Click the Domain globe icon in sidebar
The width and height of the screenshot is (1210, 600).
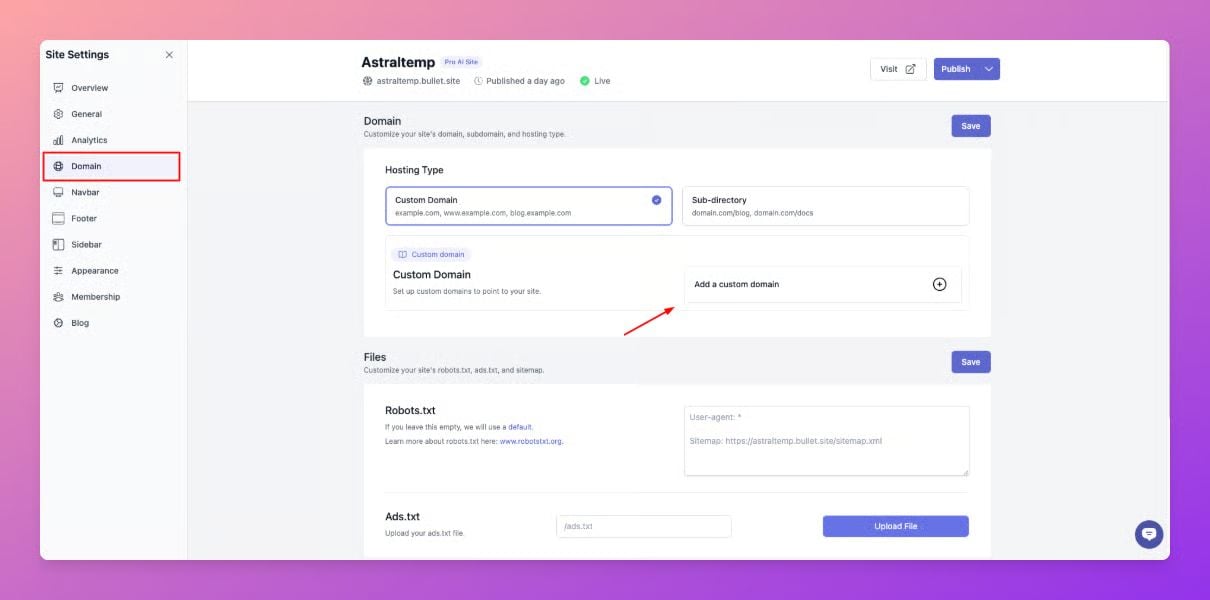pyautogui.click(x=58, y=166)
